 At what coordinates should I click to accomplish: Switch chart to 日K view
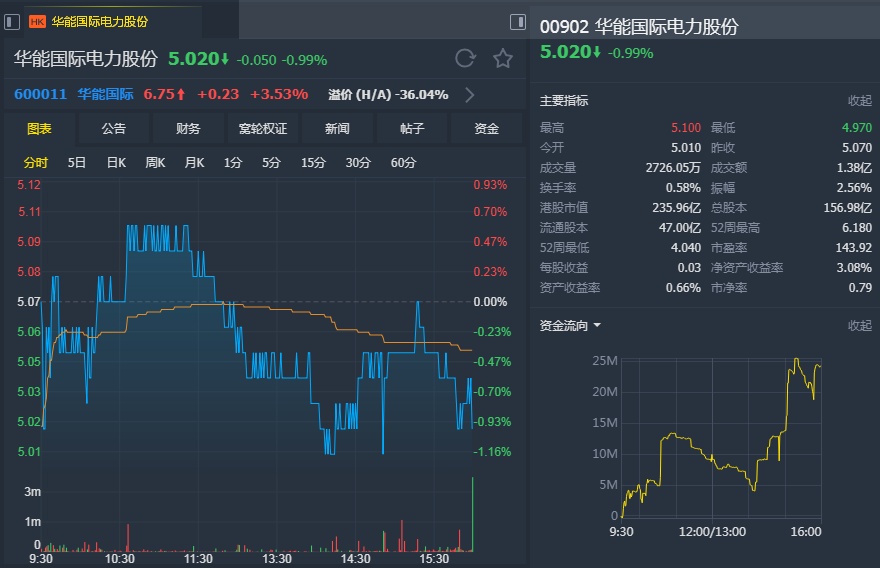point(116,163)
